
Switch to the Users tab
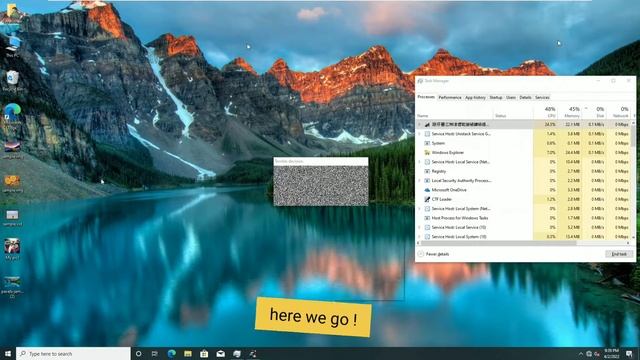(x=511, y=97)
